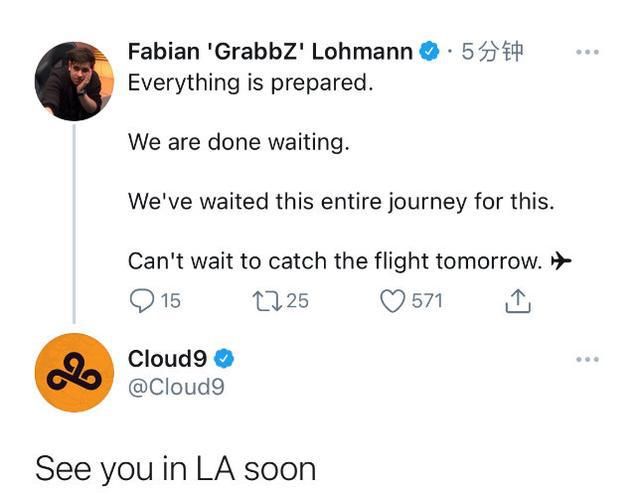Tap the share icon under GrabbZ's tweet
The width and height of the screenshot is (640, 494).
(518, 301)
